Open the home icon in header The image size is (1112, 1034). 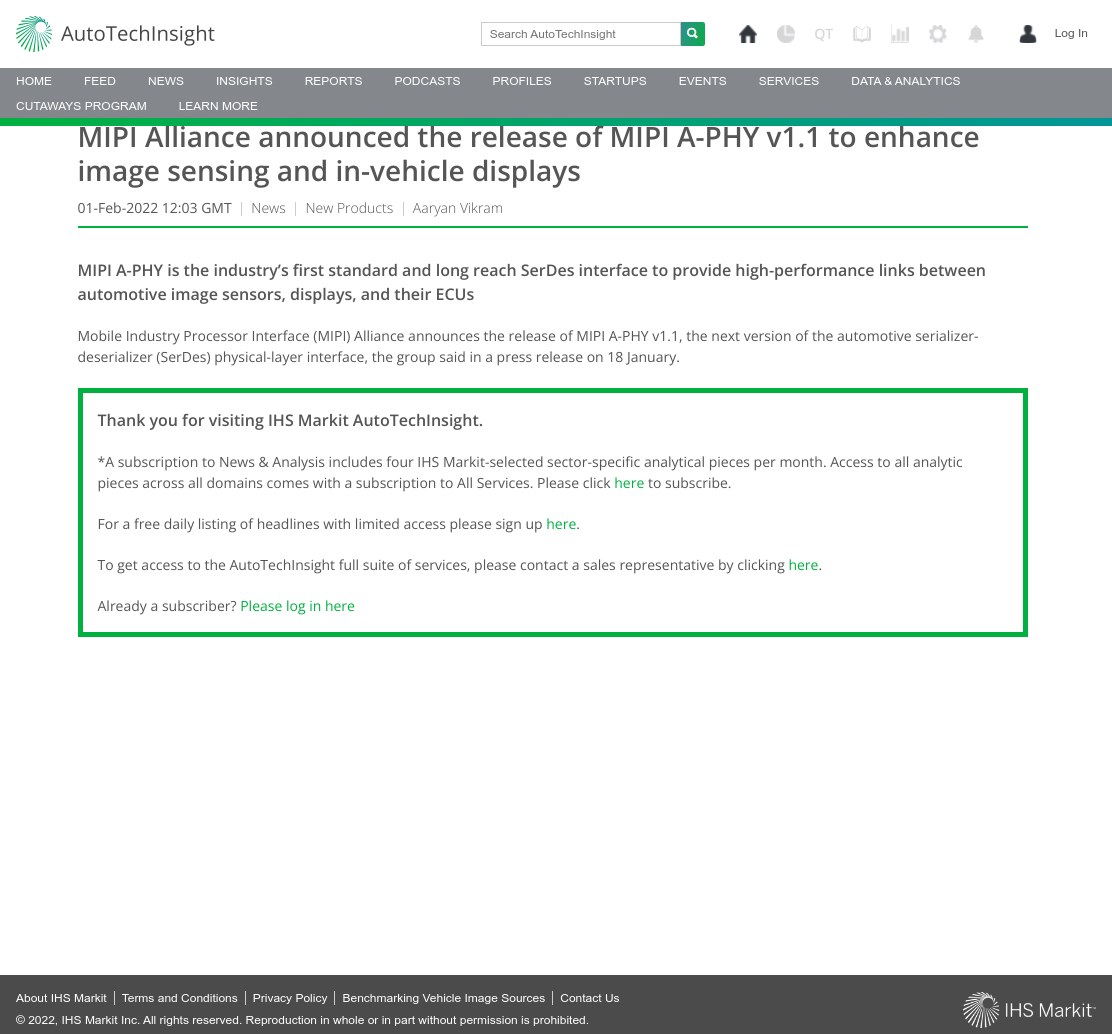click(x=747, y=34)
